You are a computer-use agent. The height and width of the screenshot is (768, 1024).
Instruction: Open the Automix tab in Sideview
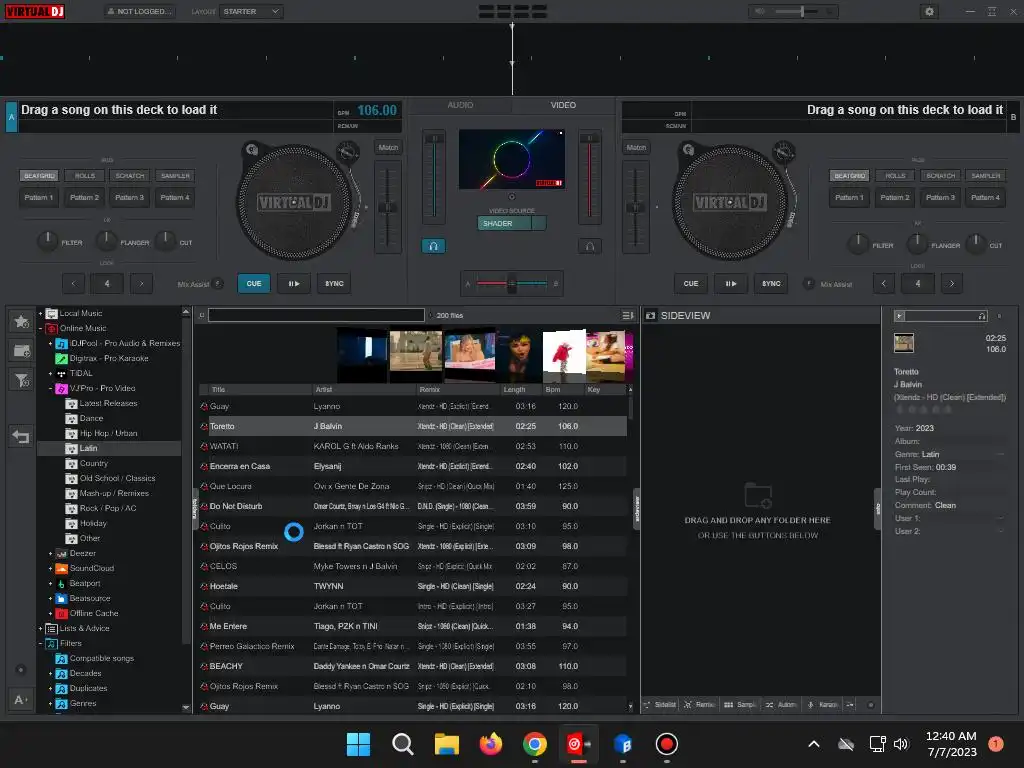[781, 705]
